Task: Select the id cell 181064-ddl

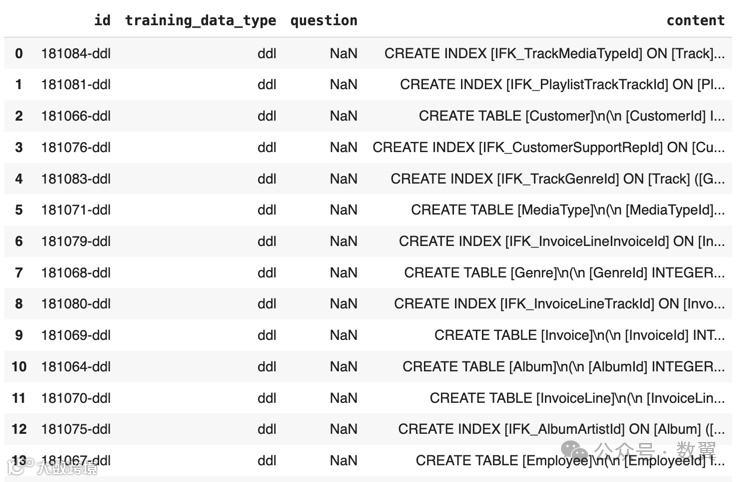Action: click(x=76, y=366)
